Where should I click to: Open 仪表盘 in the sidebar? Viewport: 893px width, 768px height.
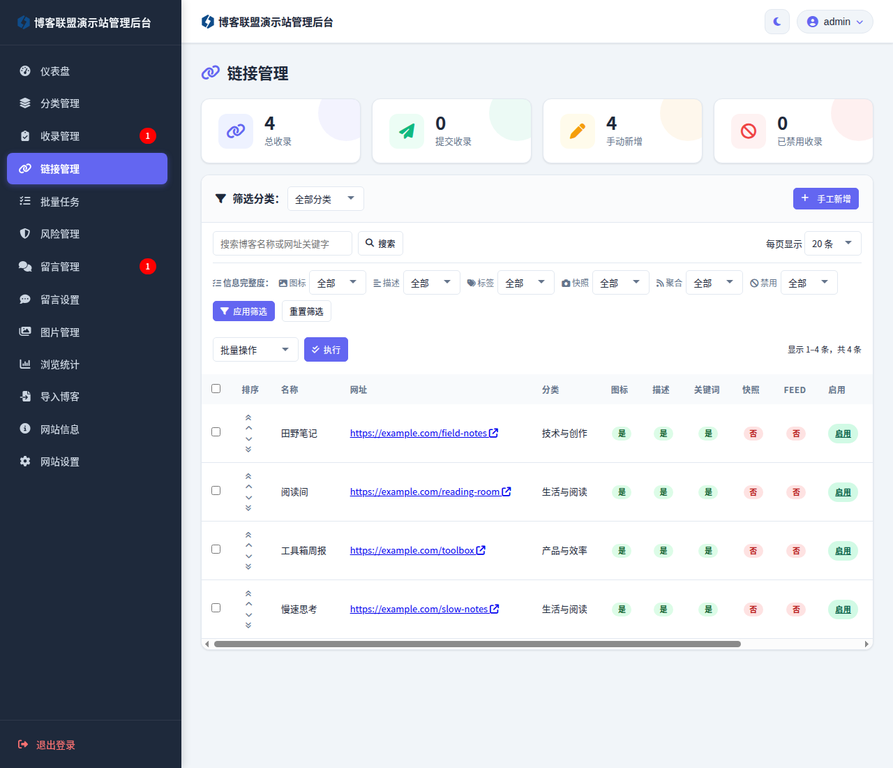pyautogui.click(x=87, y=71)
